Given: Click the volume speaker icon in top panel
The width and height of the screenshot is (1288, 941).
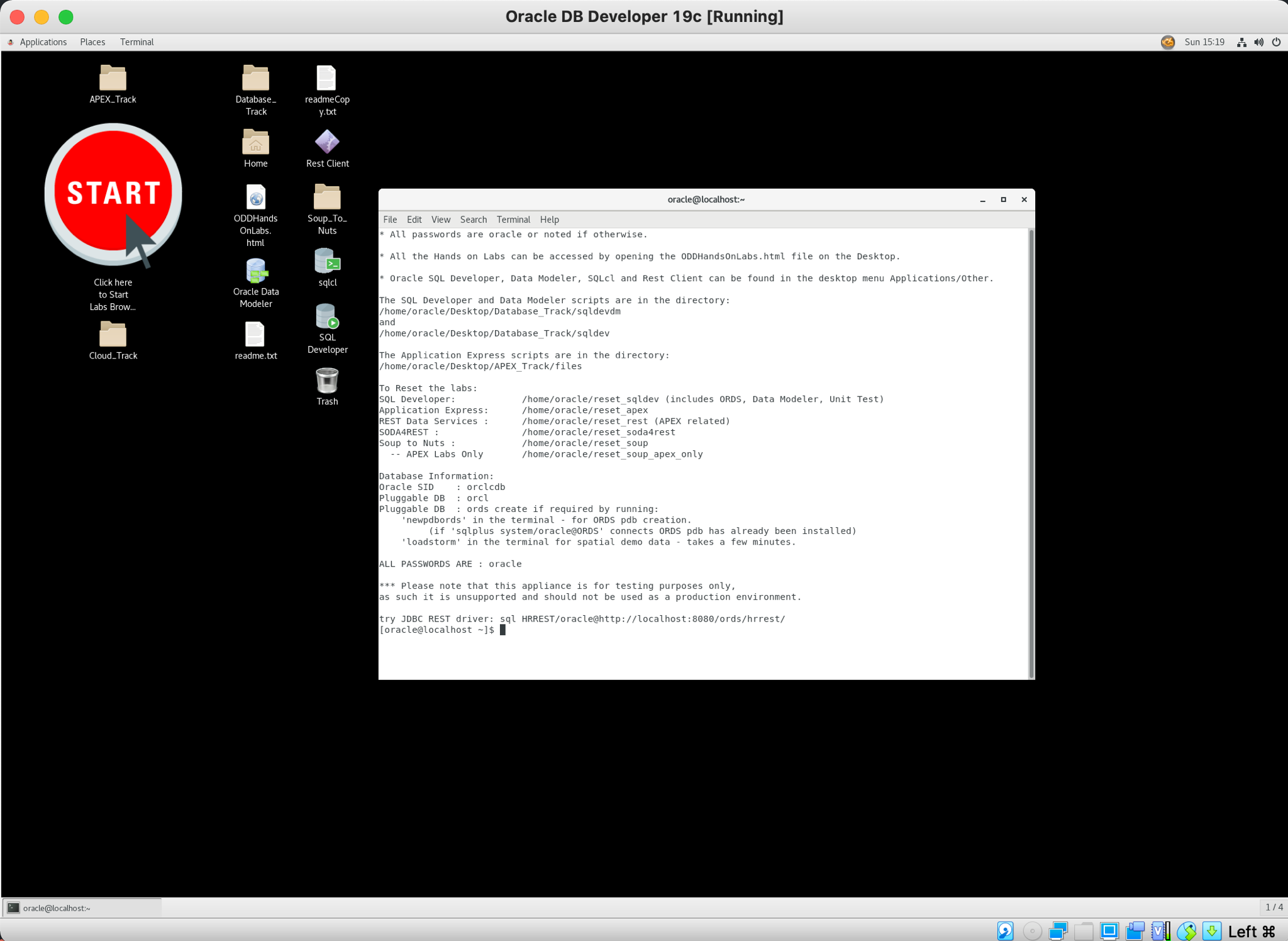Looking at the screenshot, I should (x=1258, y=42).
